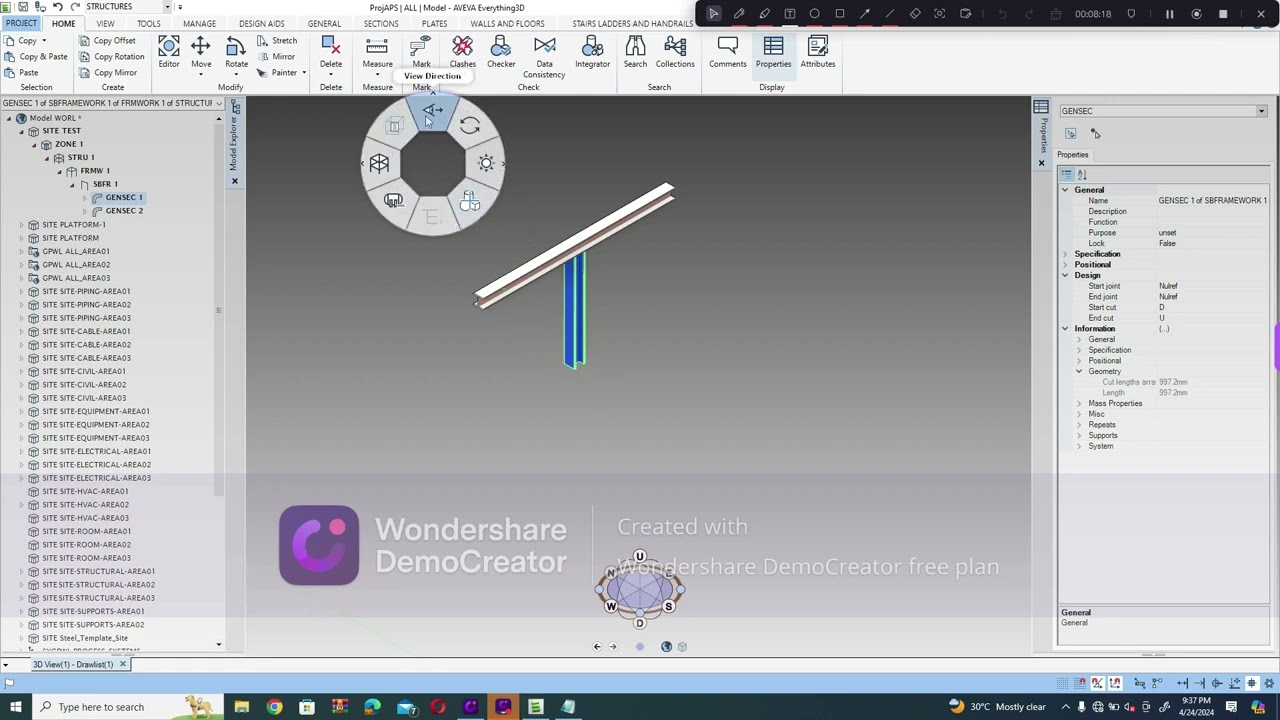1280x720 pixels.
Task: Expand the SITE PLATFORM-1 tree node
Action: pyautogui.click(x=21, y=225)
